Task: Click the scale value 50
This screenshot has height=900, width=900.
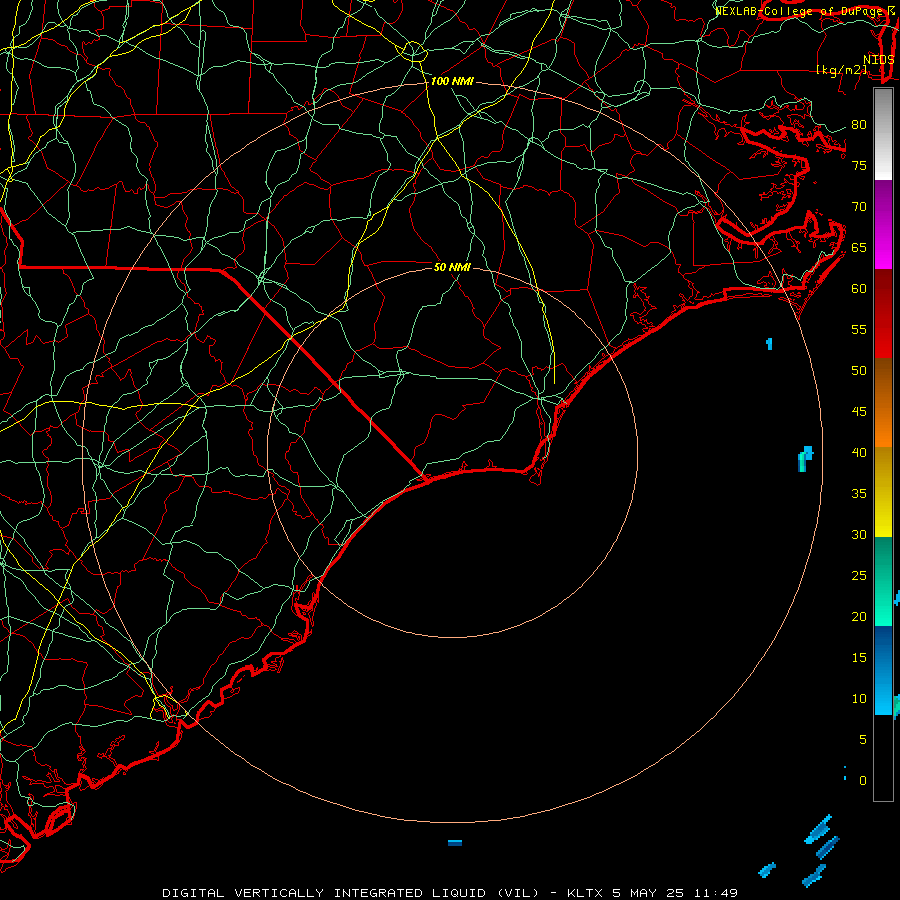Action: coord(859,371)
